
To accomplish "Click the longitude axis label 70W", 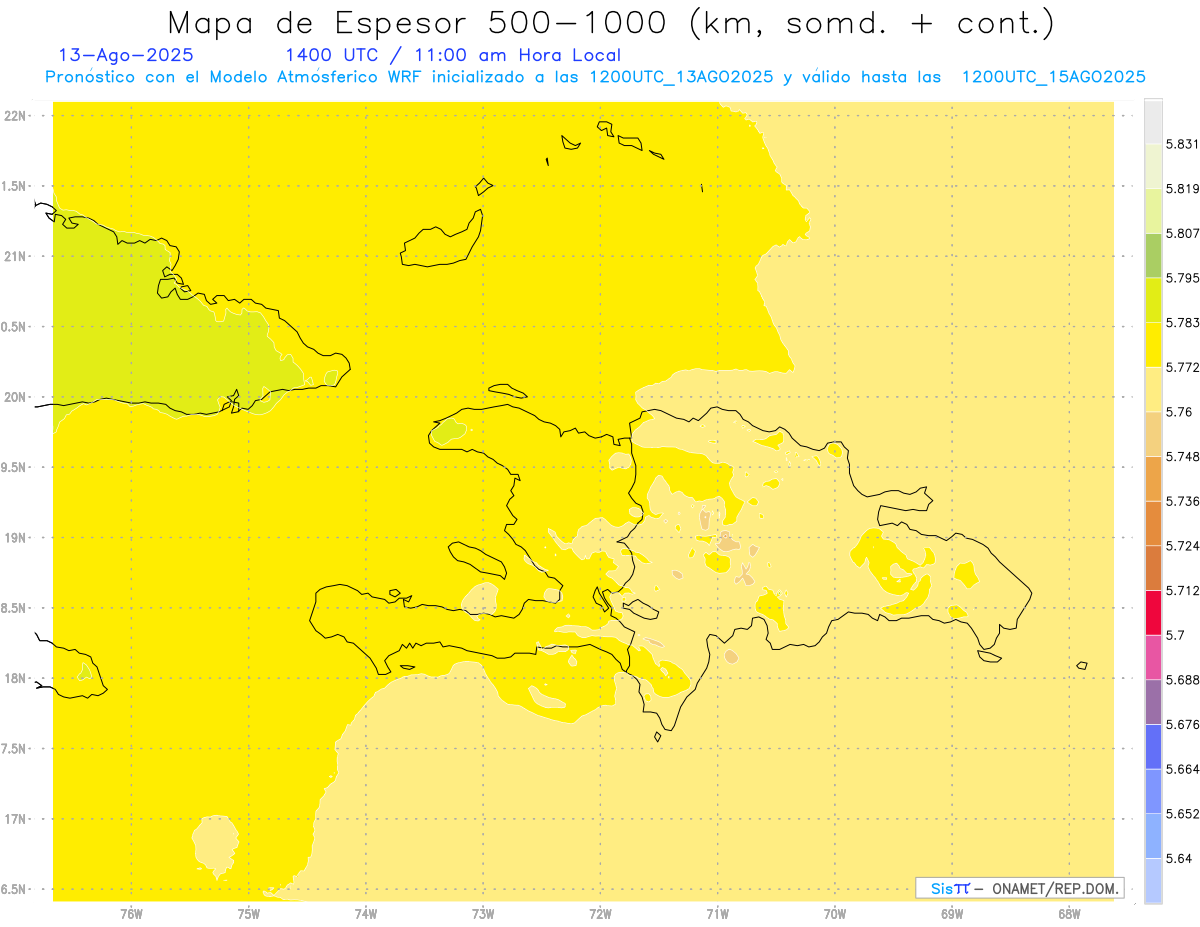I will 835,914.
